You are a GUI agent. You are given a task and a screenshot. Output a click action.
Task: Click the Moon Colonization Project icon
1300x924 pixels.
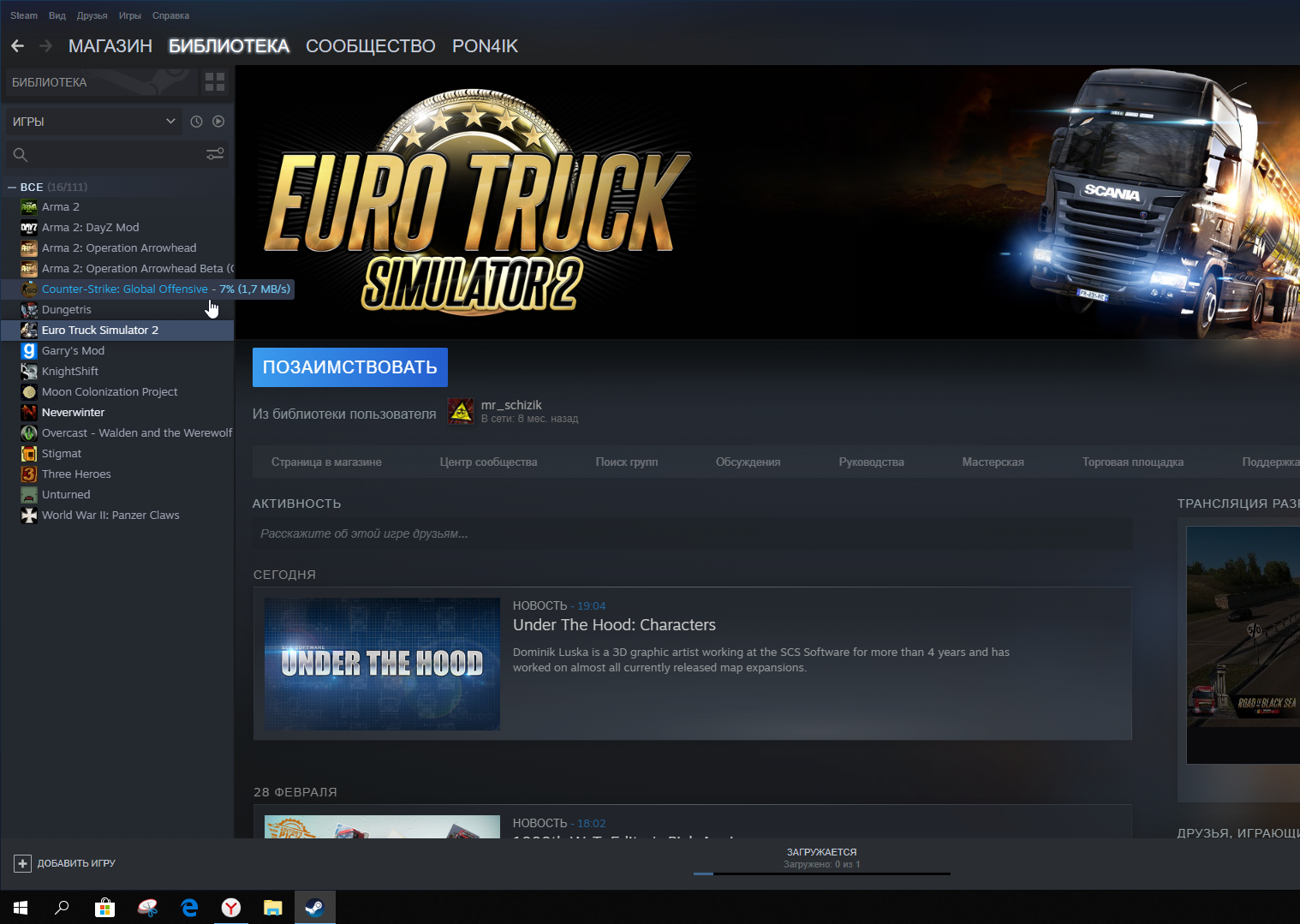pyautogui.click(x=29, y=392)
